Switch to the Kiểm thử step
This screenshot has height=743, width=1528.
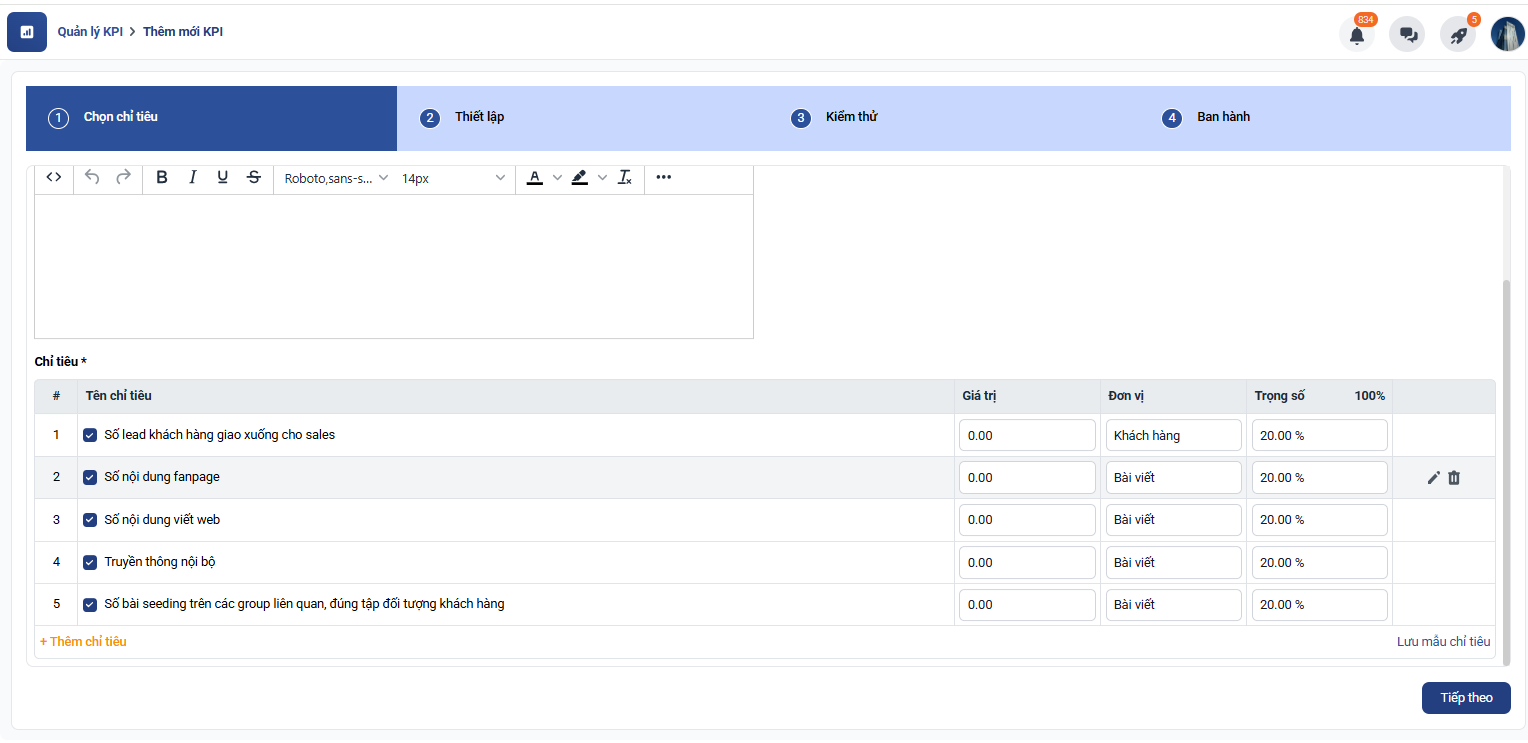click(x=850, y=117)
